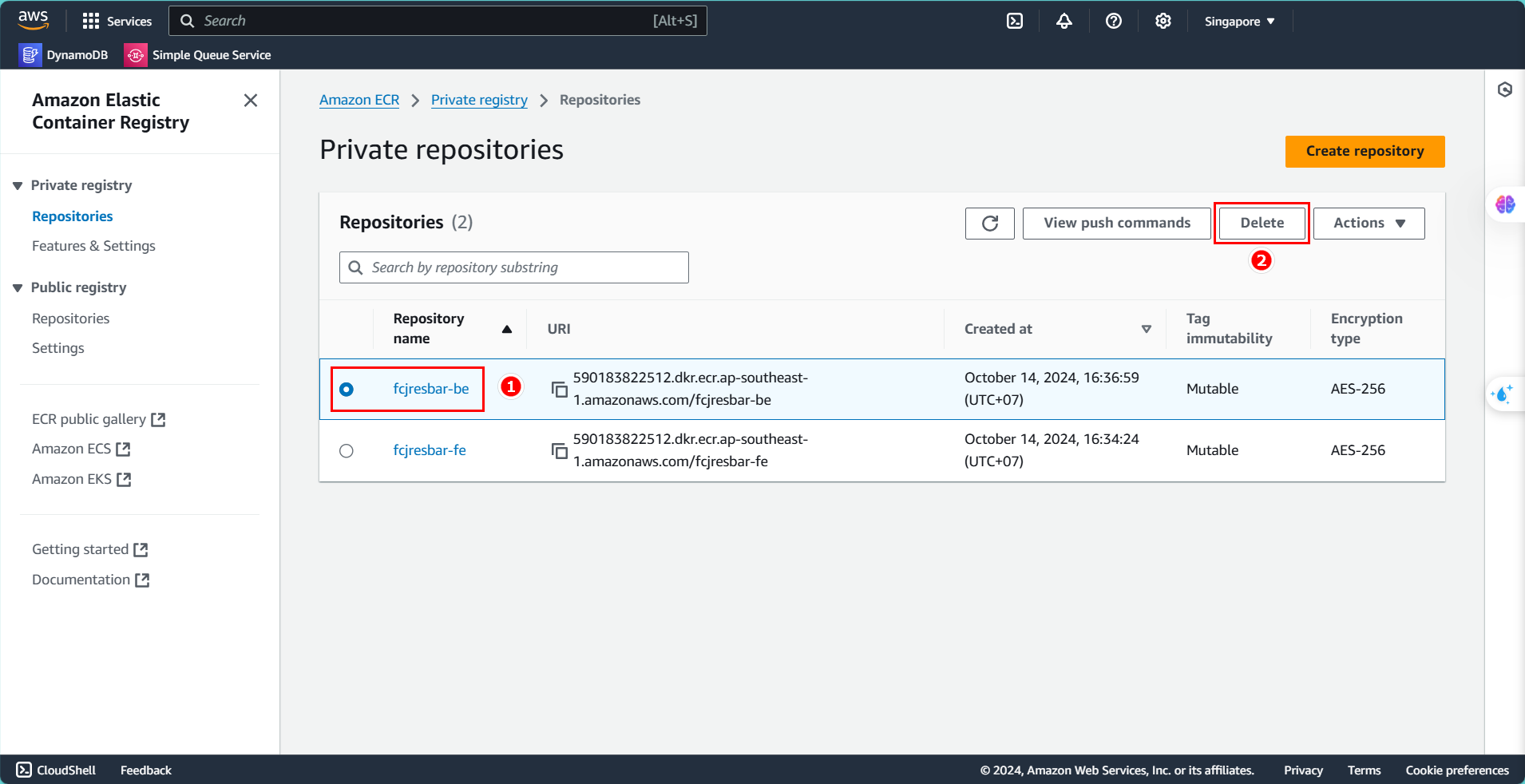Open notifications bell
The height and width of the screenshot is (784, 1525).
1064,21
